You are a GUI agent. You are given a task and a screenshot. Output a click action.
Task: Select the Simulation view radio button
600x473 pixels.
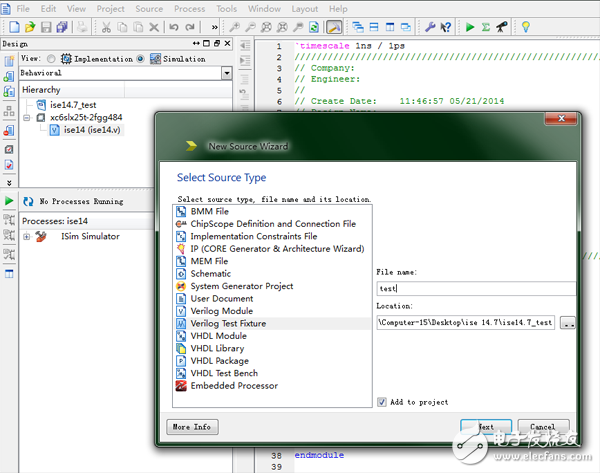tap(140, 59)
